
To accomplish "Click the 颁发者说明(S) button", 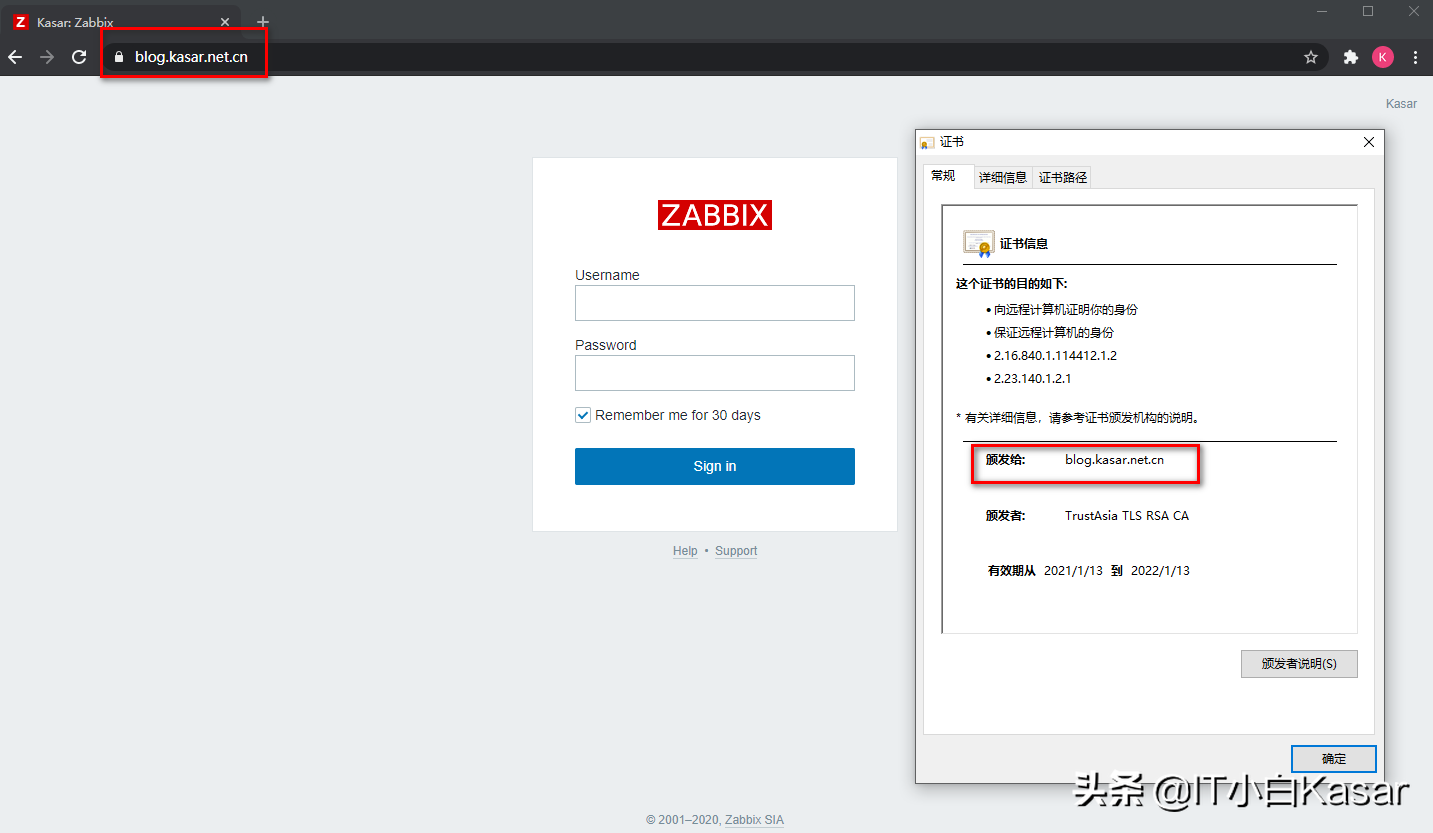I will coord(1298,664).
